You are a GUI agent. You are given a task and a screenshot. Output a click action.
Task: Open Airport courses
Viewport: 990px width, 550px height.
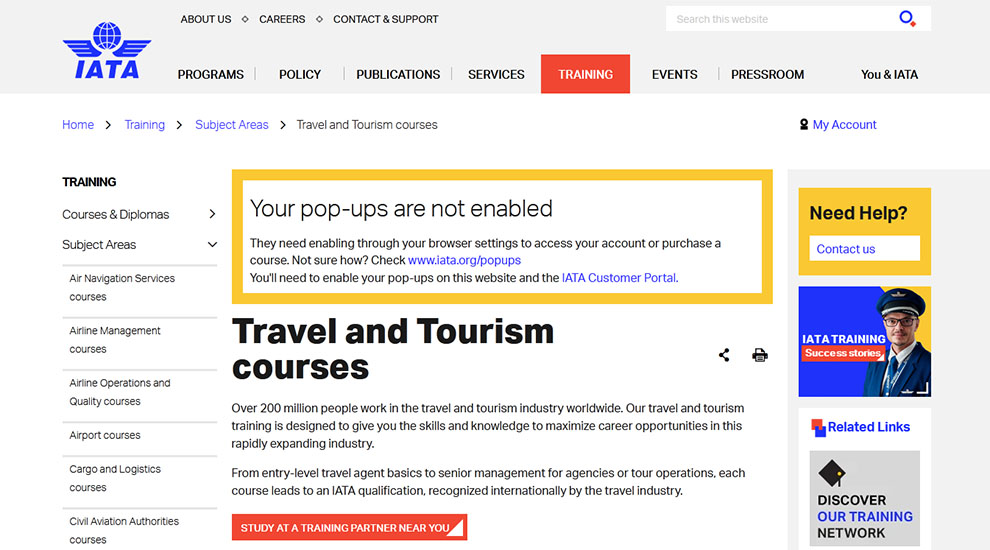(105, 435)
